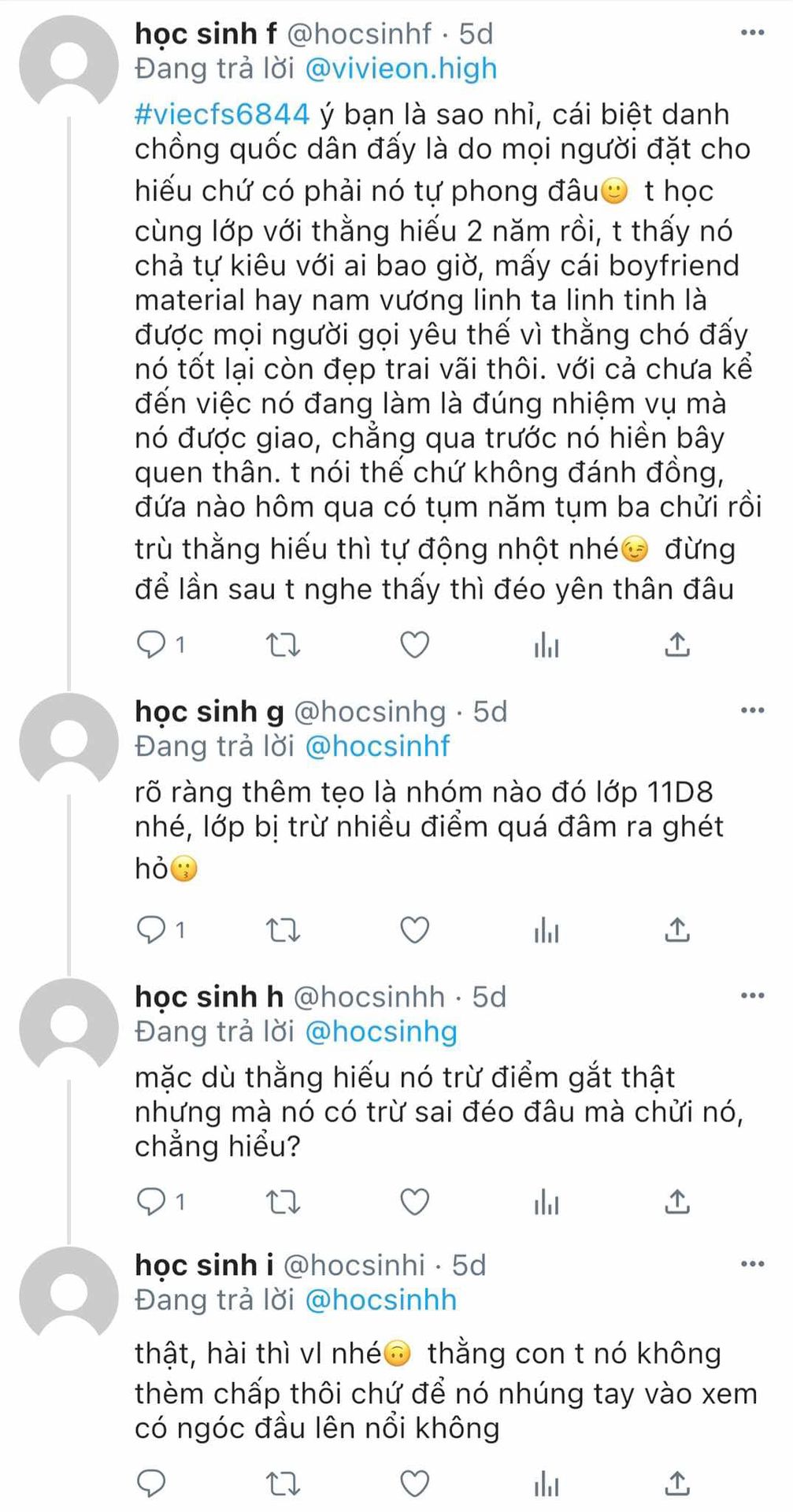View analytics for học sinh i's tweet
793x1512 pixels.
pos(547,1484)
